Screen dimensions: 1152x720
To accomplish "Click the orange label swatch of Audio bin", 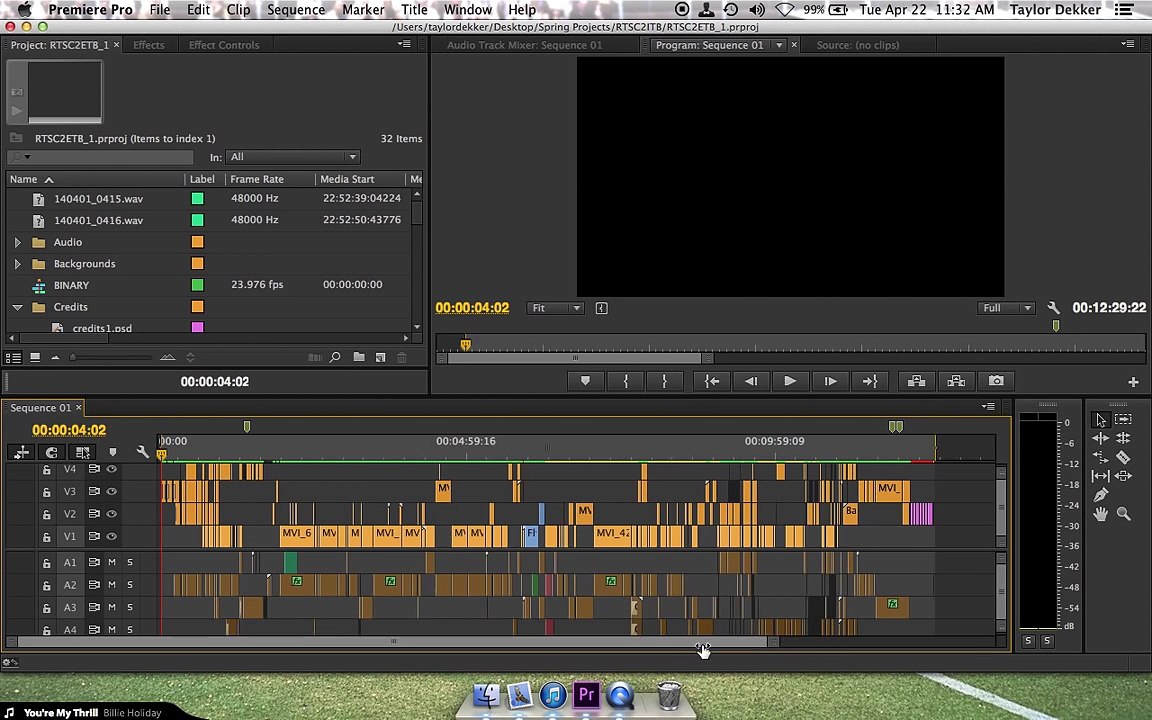I will coord(198,242).
